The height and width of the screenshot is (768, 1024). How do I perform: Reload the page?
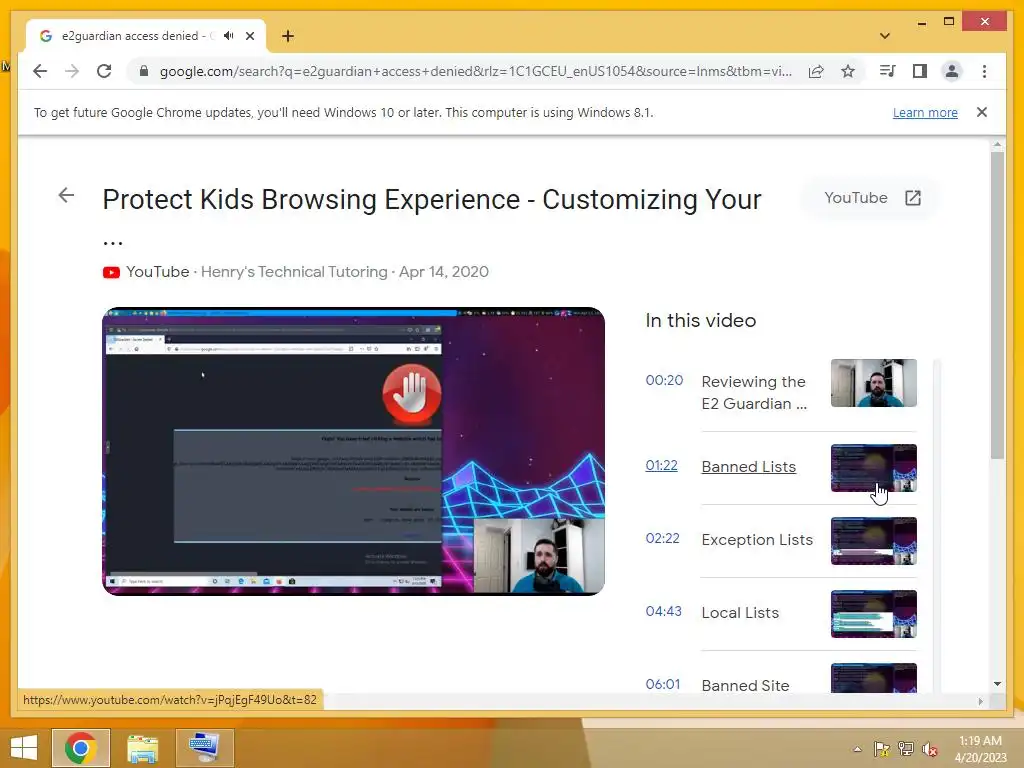[x=104, y=71]
